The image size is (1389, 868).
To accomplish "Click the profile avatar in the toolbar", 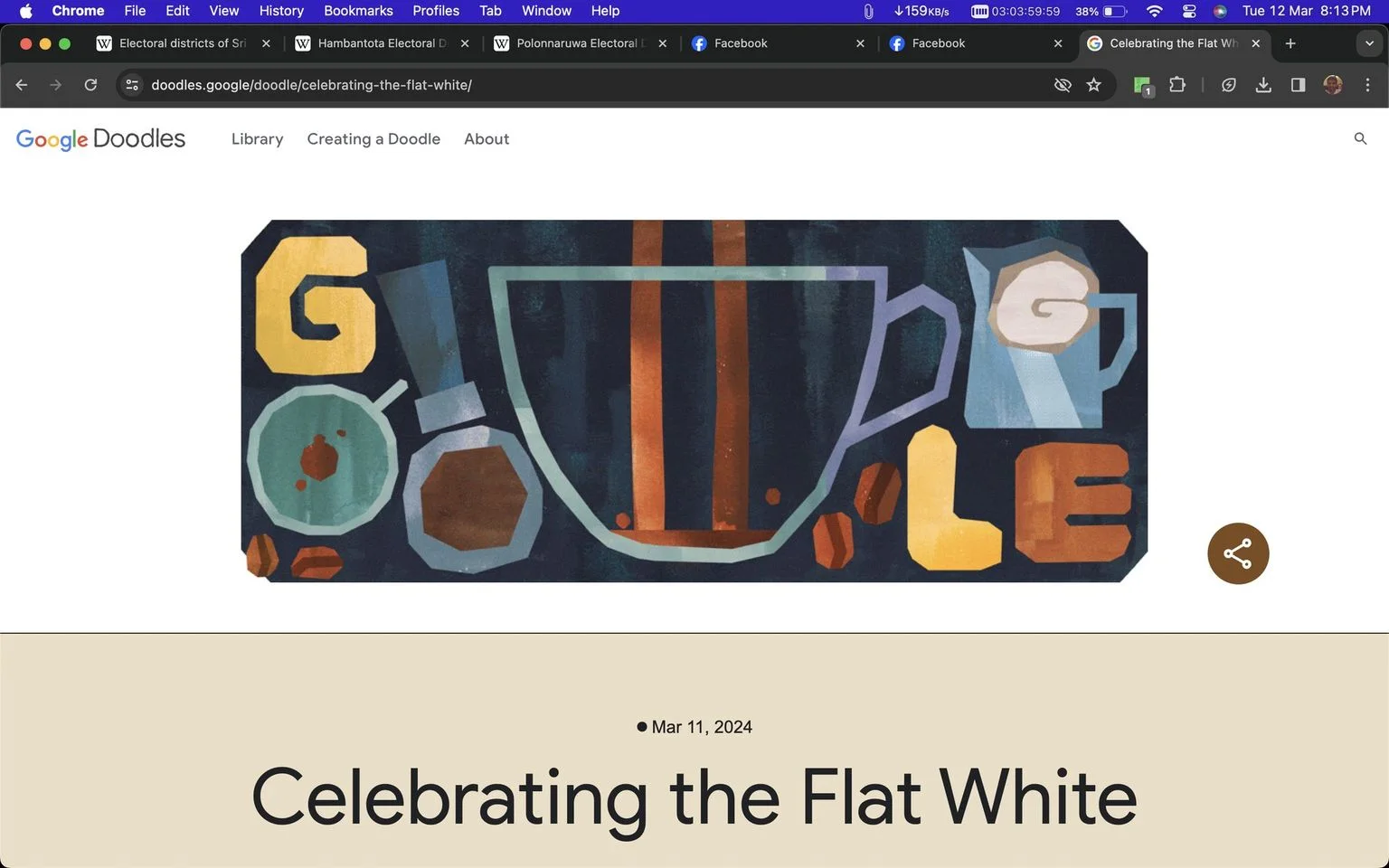I will pyautogui.click(x=1332, y=85).
